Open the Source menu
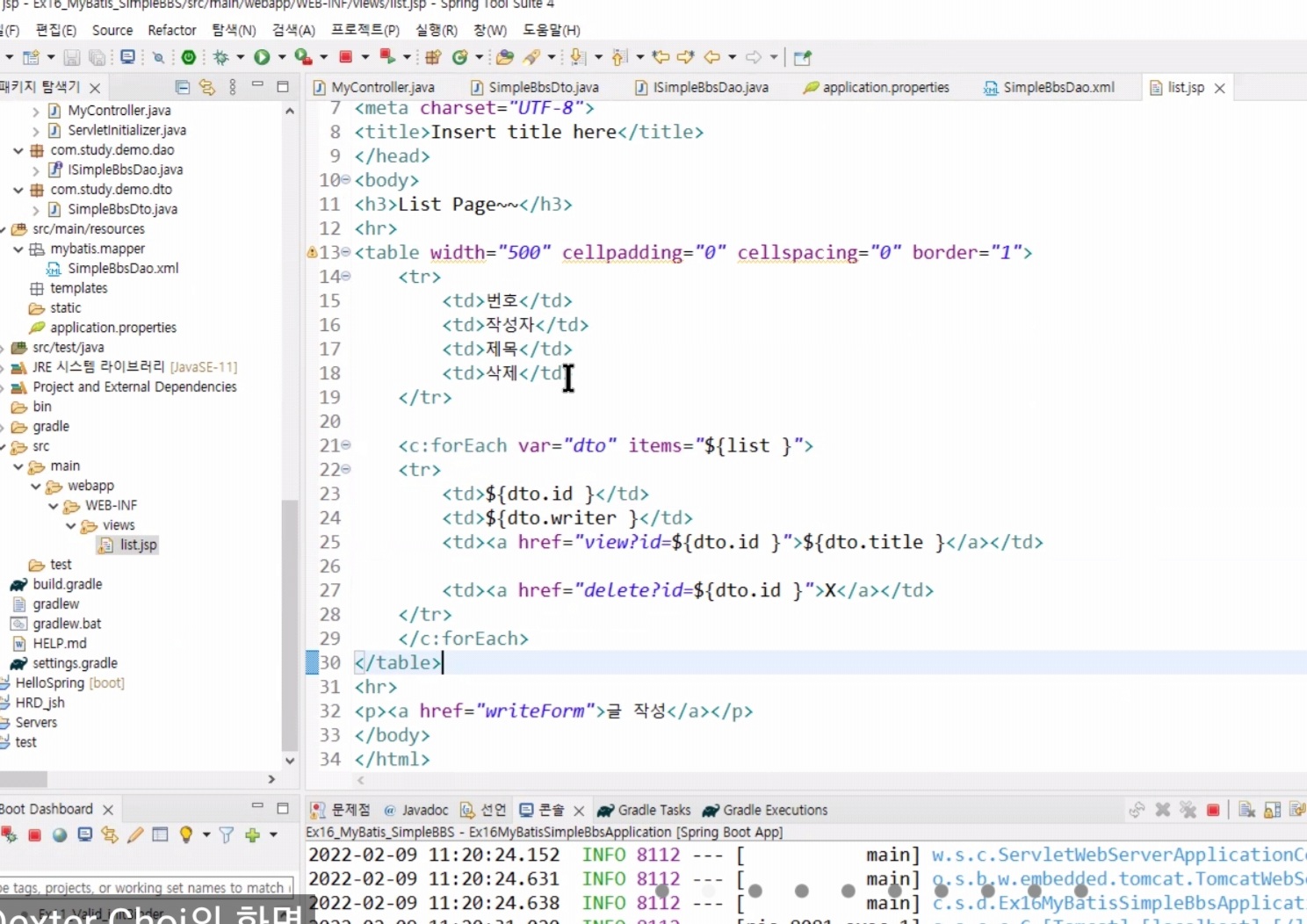The height and width of the screenshot is (924, 1307). coord(112,30)
